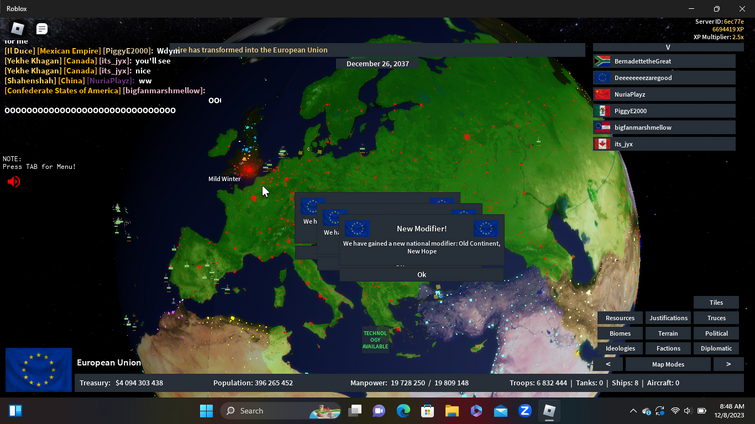
Task: Collapse the player list with the V arrow
Action: (x=668, y=47)
